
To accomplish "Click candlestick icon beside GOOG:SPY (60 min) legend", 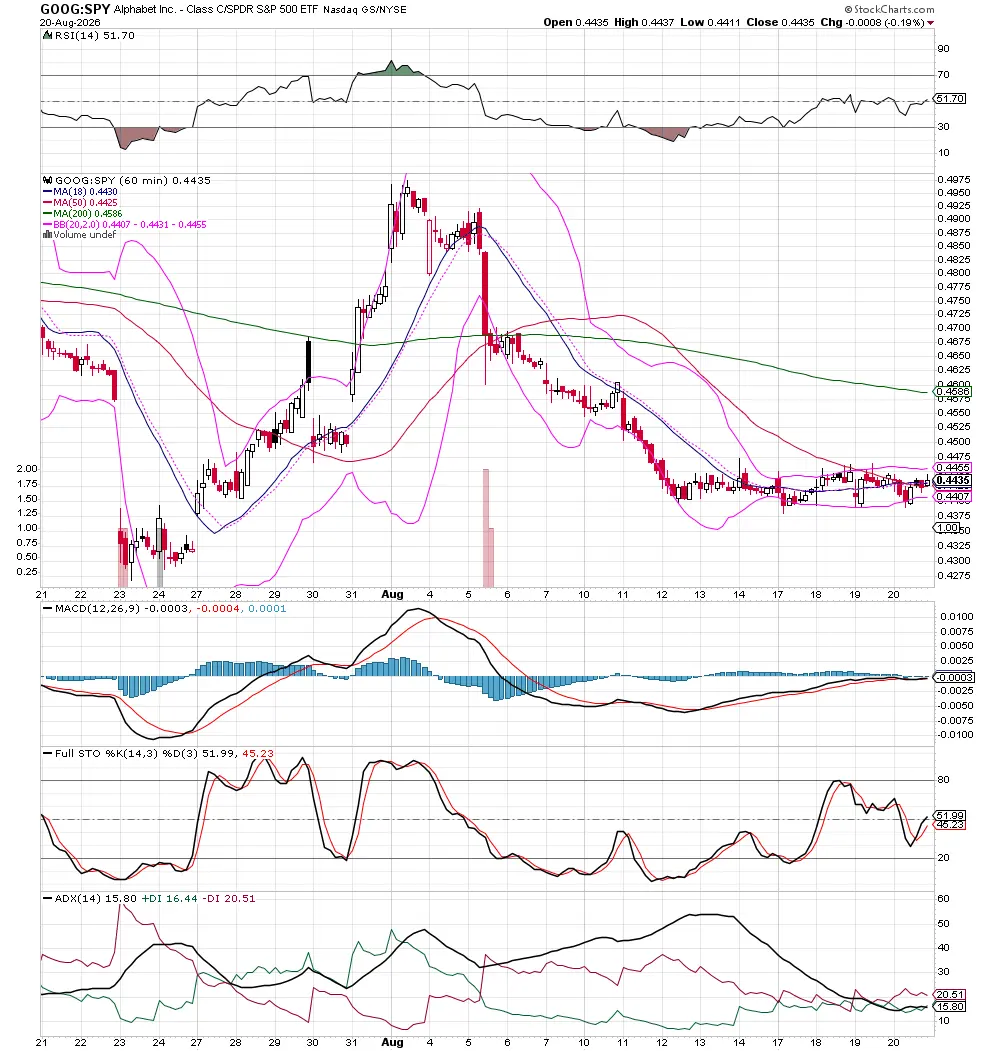I will point(47,180).
